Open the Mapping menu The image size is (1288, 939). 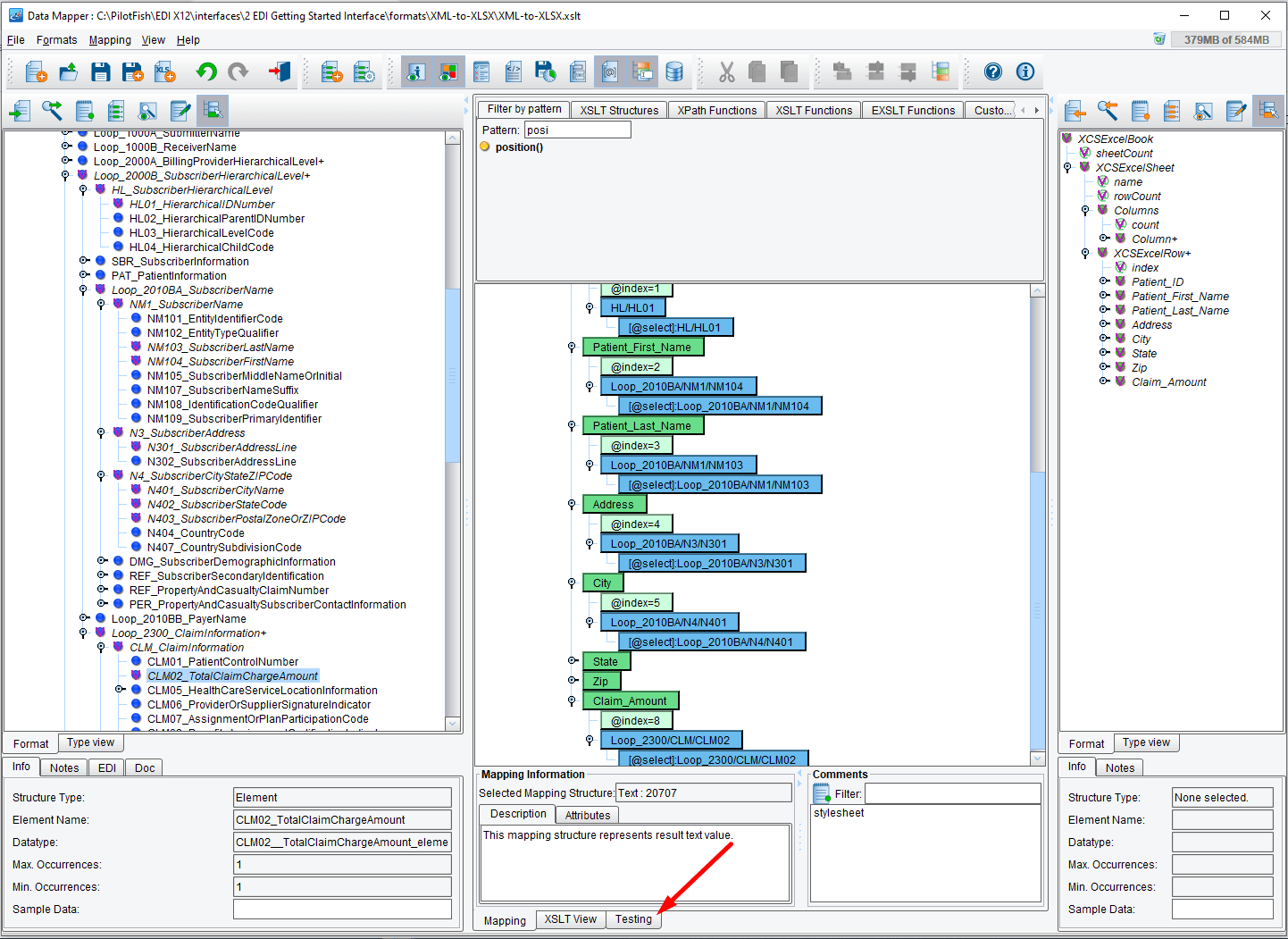110,40
